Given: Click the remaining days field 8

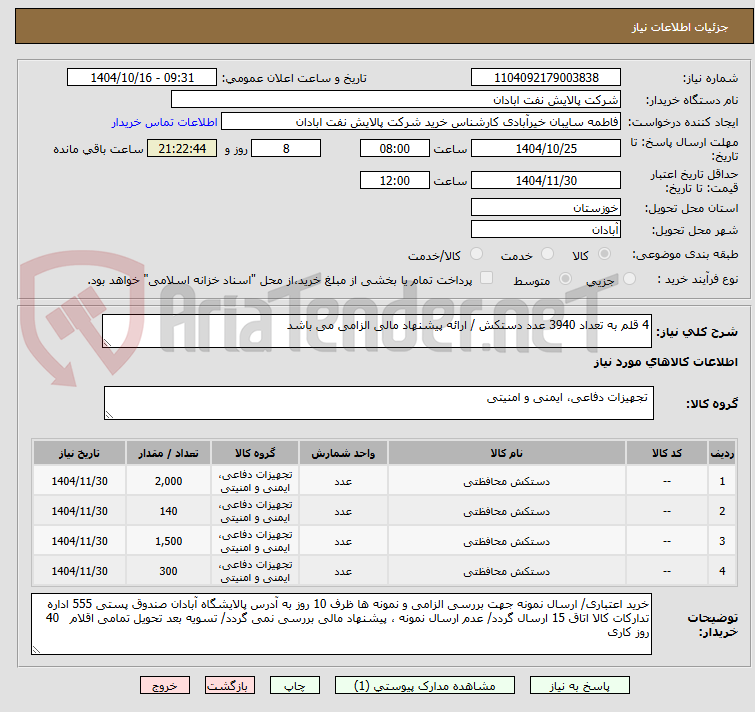Looking at the screenshot, I should click(286, 148).
